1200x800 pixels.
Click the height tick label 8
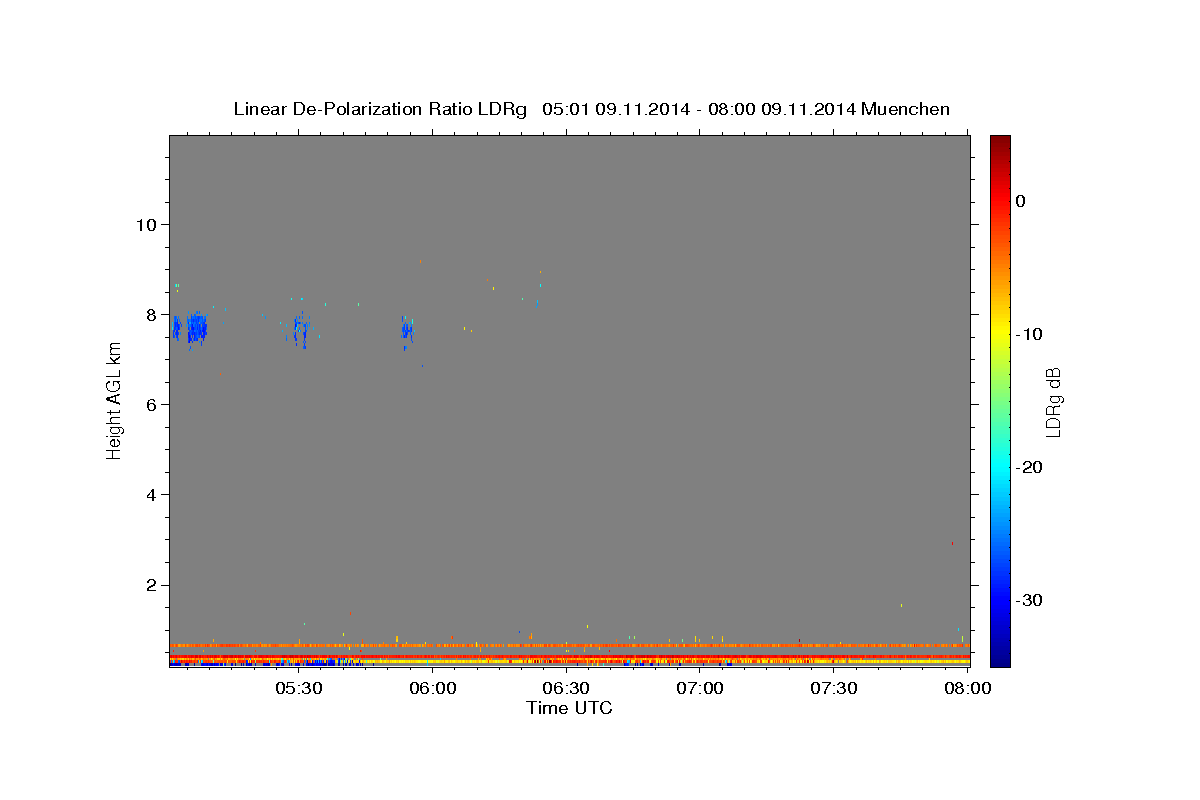[x=150, y=314]
